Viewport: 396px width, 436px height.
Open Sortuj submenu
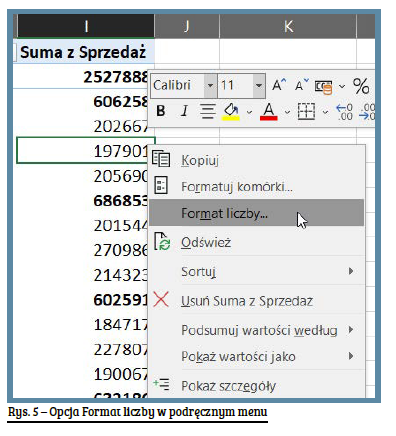pyautogui.click(x=257, y=271)
